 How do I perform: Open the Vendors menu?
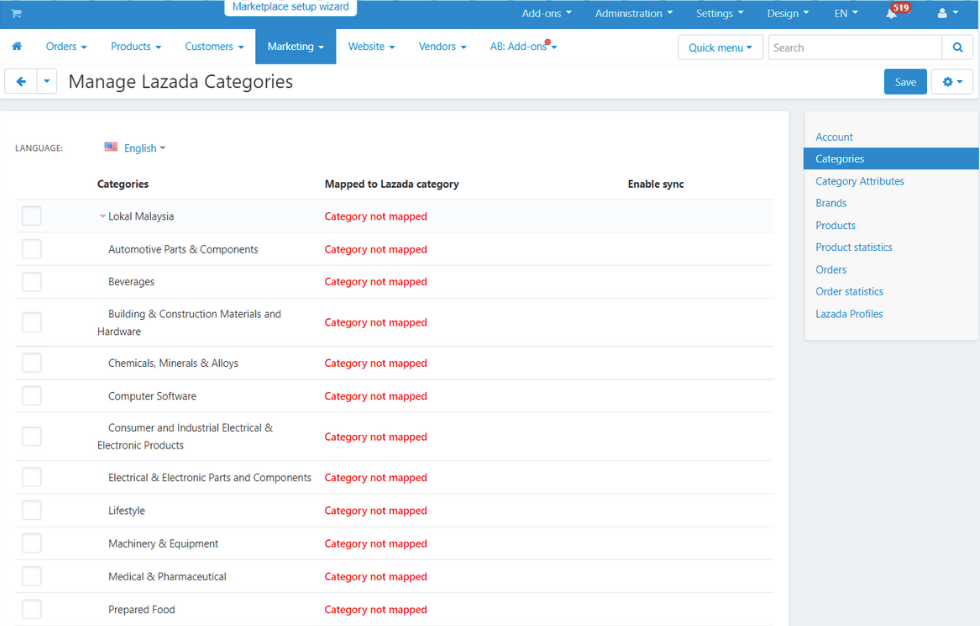[x=442, y=46]
